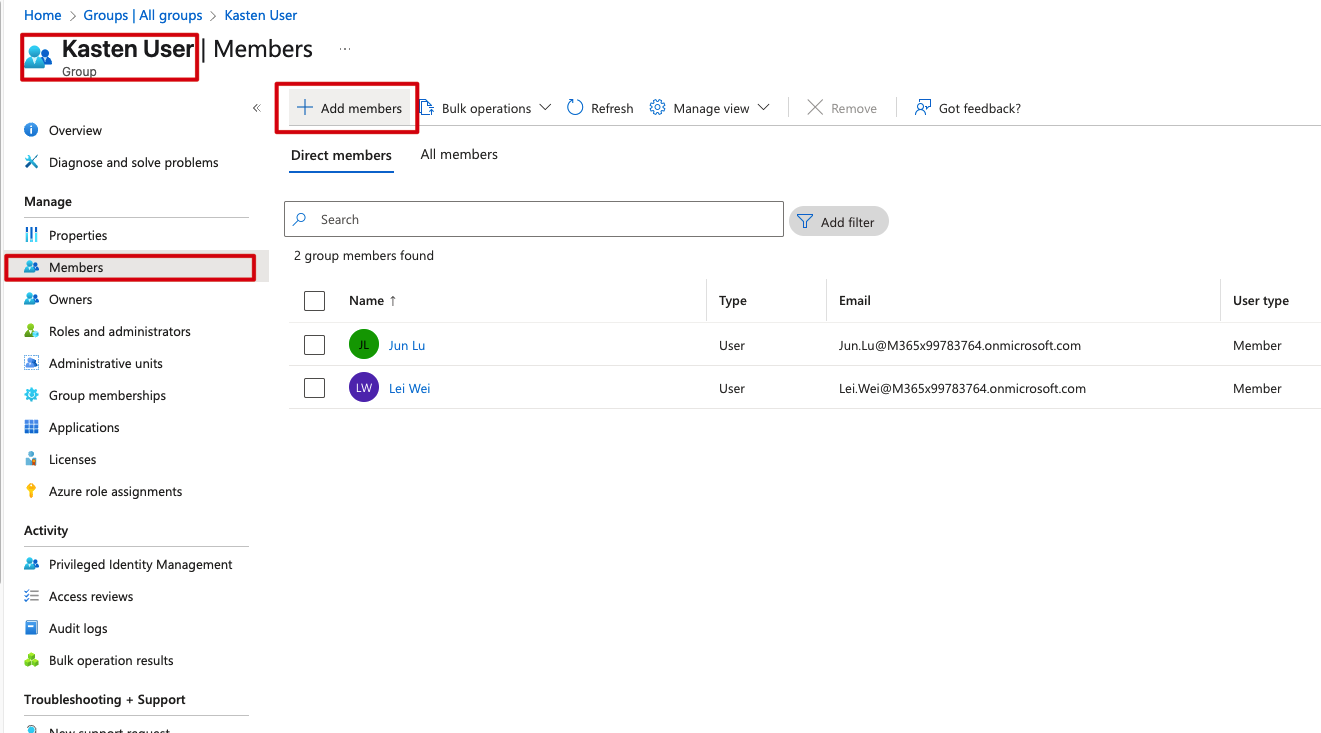
Task: Click the Audit logs book icon
Action: coord(31,628)
